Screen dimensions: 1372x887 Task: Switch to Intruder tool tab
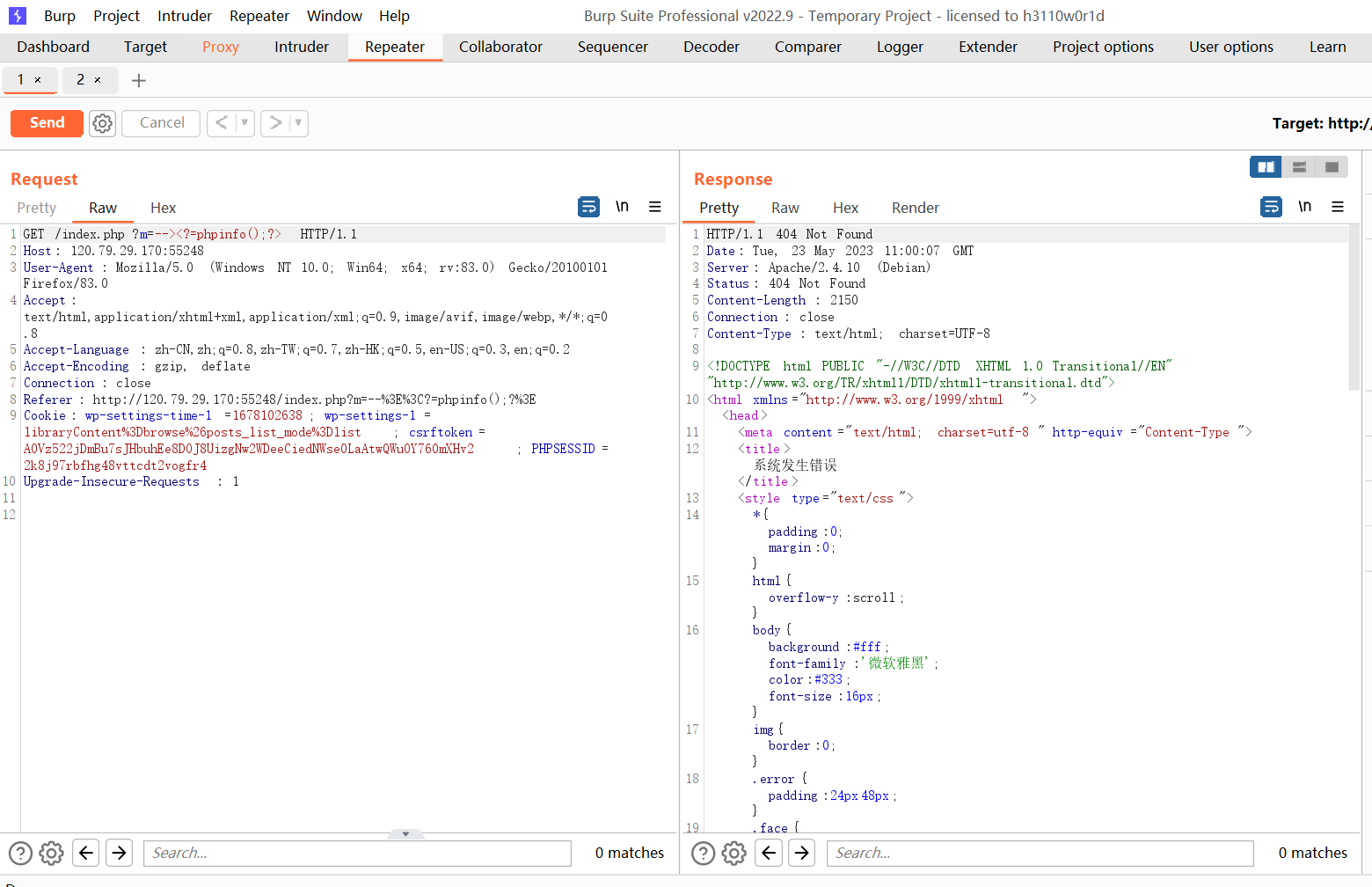[x=302, y=47]
